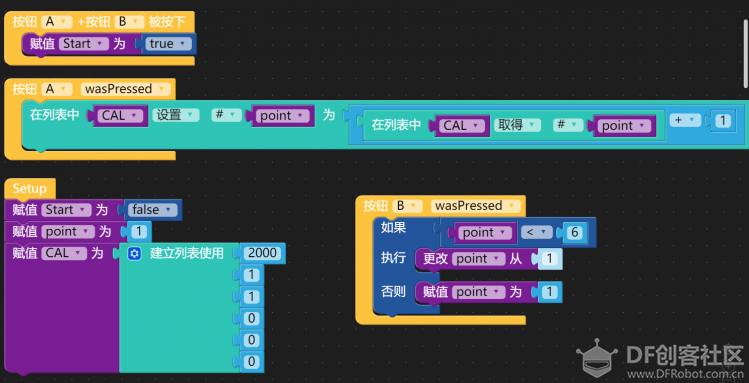The width and height of the screenshot is (749, 383).
Task: Open the CAL variable dropdown in Setup
Action: click(x=64, y=254)
